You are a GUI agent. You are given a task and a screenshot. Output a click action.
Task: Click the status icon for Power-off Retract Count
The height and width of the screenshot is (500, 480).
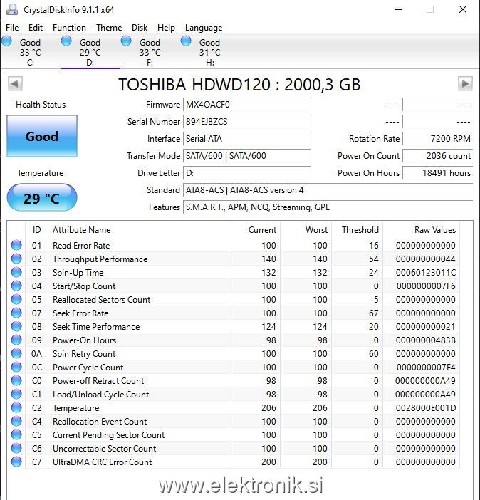pyautogui.click(x=16, y=380)
